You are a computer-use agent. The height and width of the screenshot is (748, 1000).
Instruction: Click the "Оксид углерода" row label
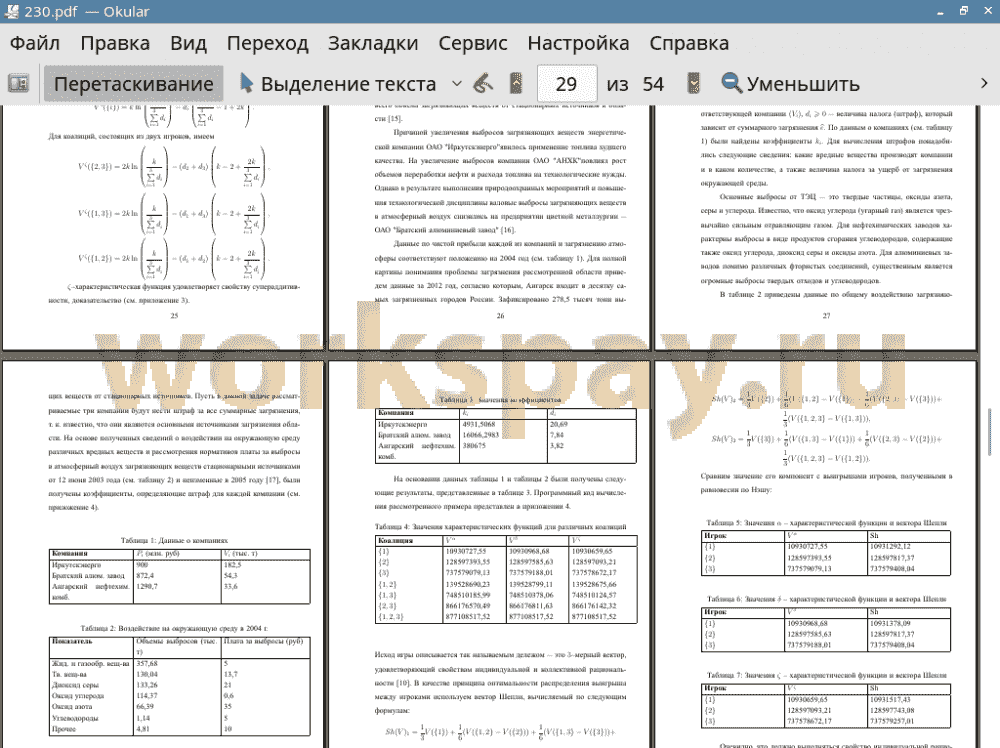(x=78, y=696)
